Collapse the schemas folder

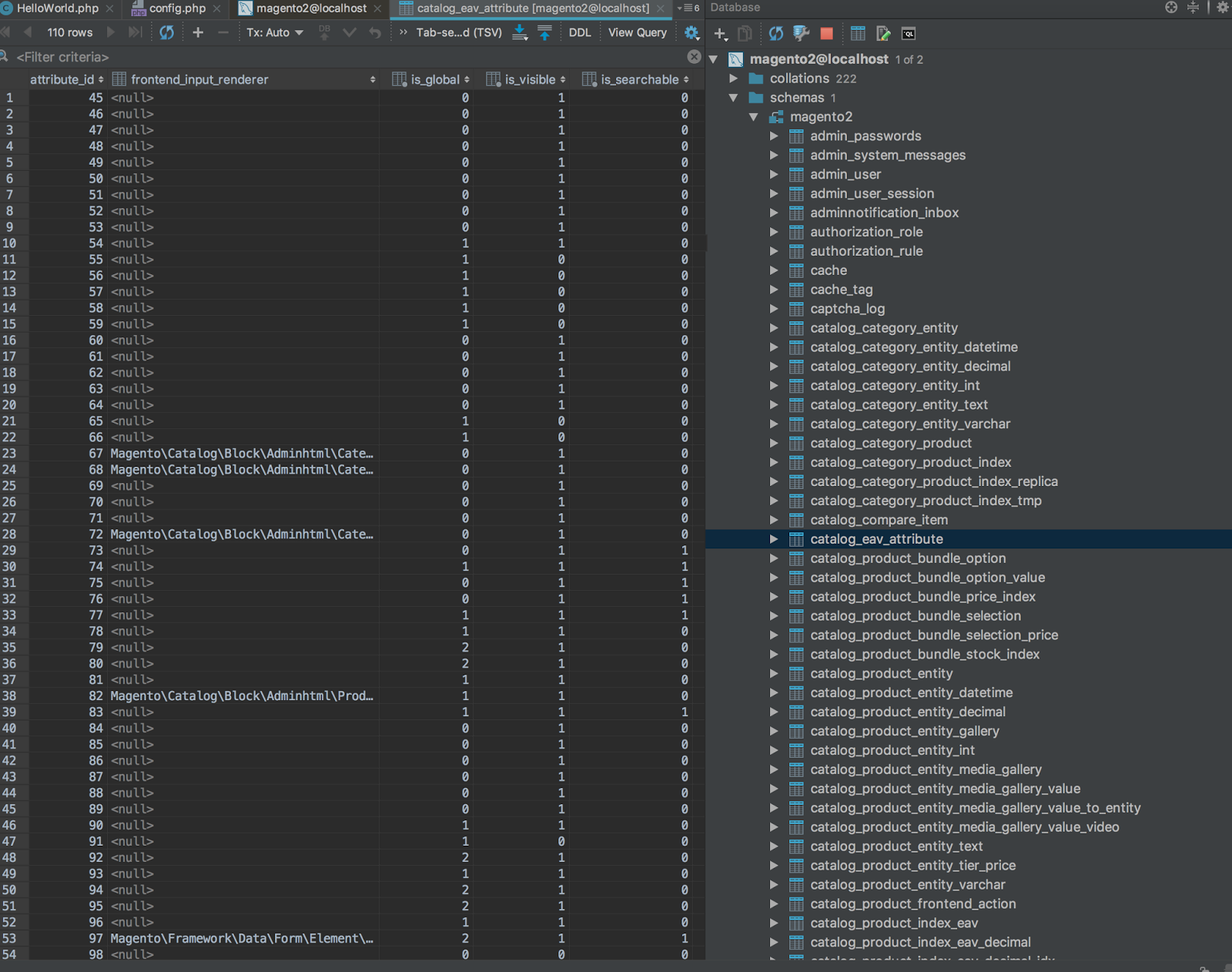click(733, 98)
